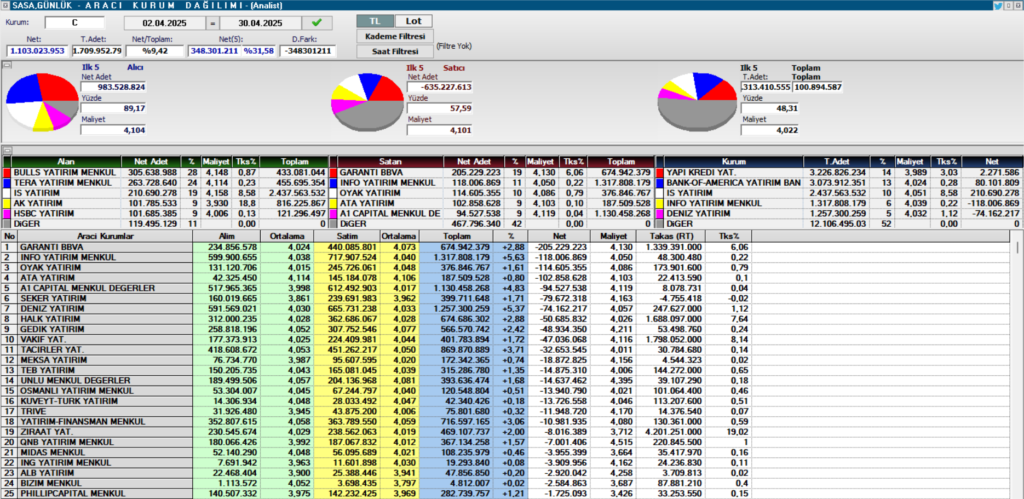
Task: Click BANK-OF-AMERICA YATIRIM BAN in Kurum table
Action: [733, 182]
